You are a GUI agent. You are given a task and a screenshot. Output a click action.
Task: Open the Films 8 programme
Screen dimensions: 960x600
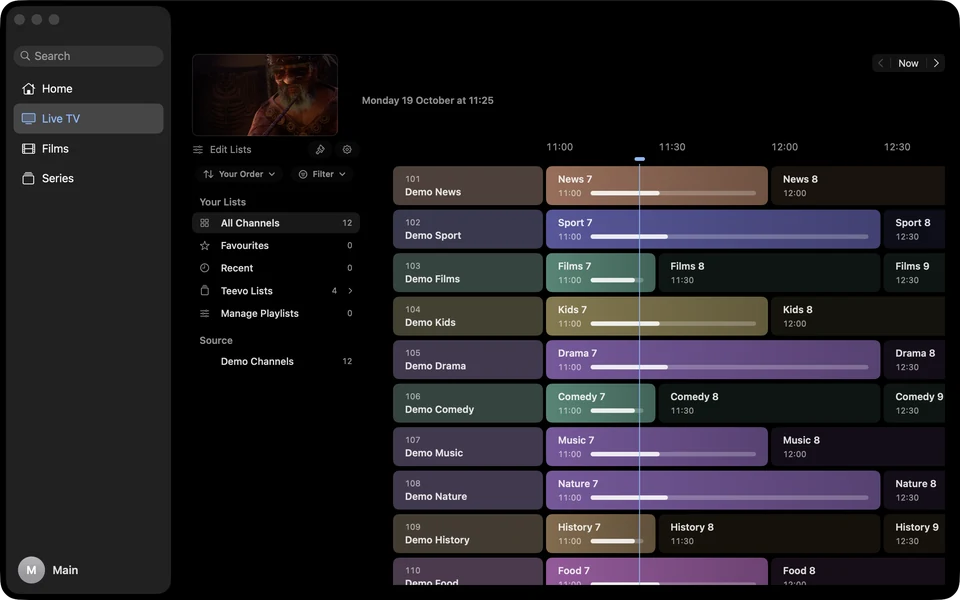[x=770, y=272]
